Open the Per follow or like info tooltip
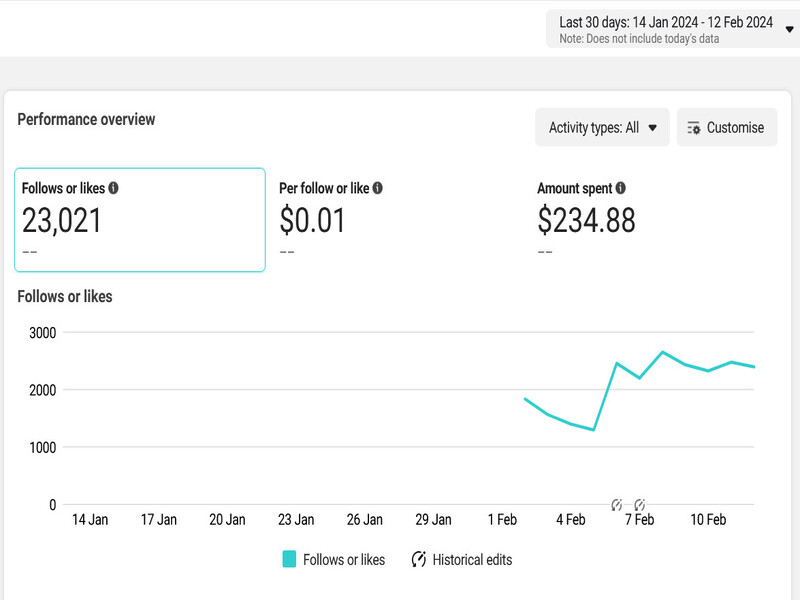Screen dimensions: 800x600 pyautogui.click(x=375, y=188)
